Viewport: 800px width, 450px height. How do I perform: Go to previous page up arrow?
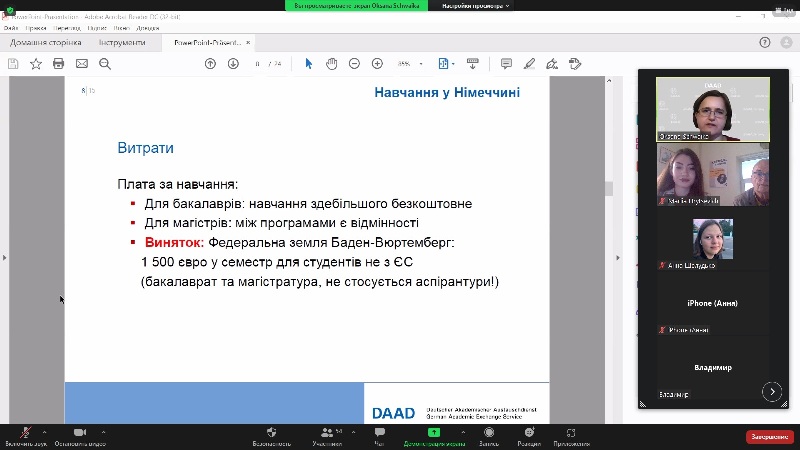[210, 64]
